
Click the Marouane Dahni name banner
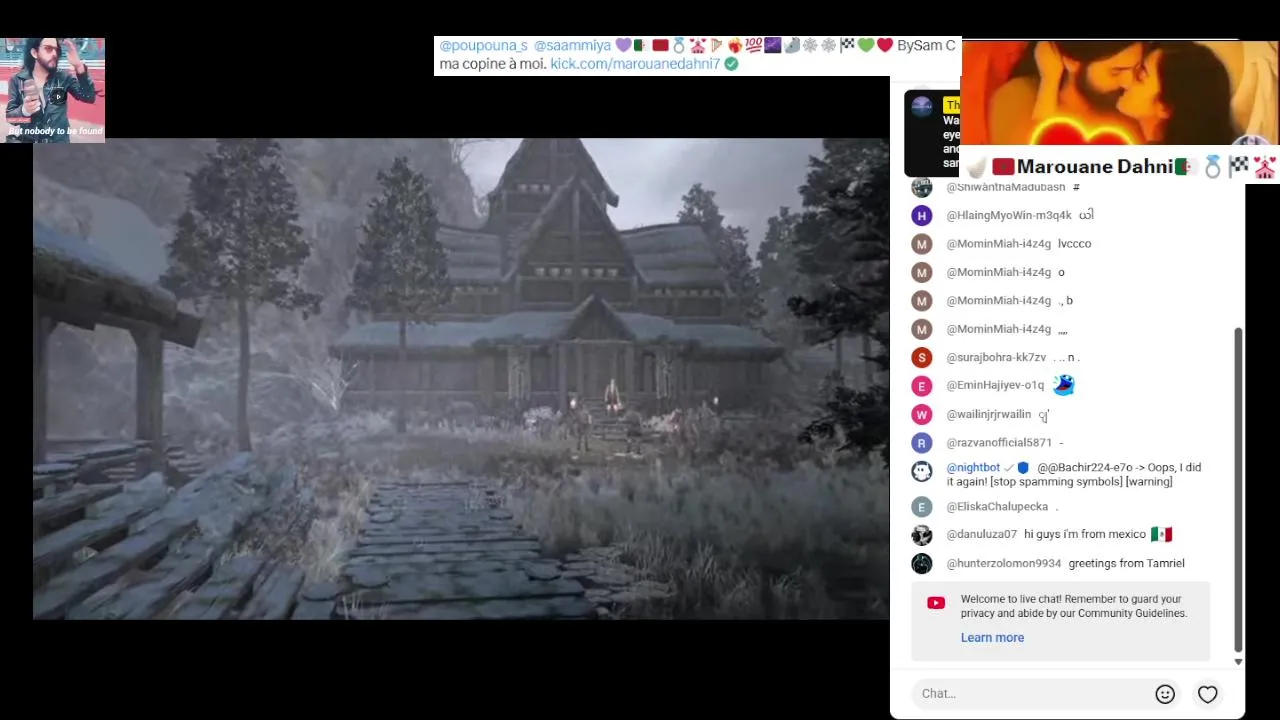(x=1118, y=167)
